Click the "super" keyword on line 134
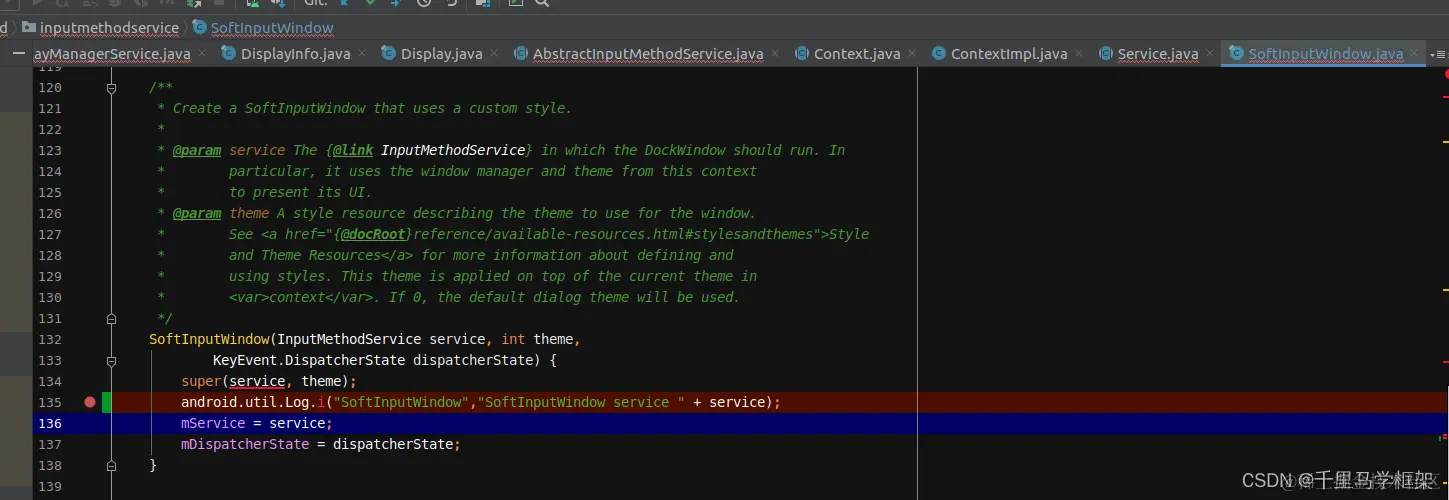1449x500 pixels. [201, 381]
